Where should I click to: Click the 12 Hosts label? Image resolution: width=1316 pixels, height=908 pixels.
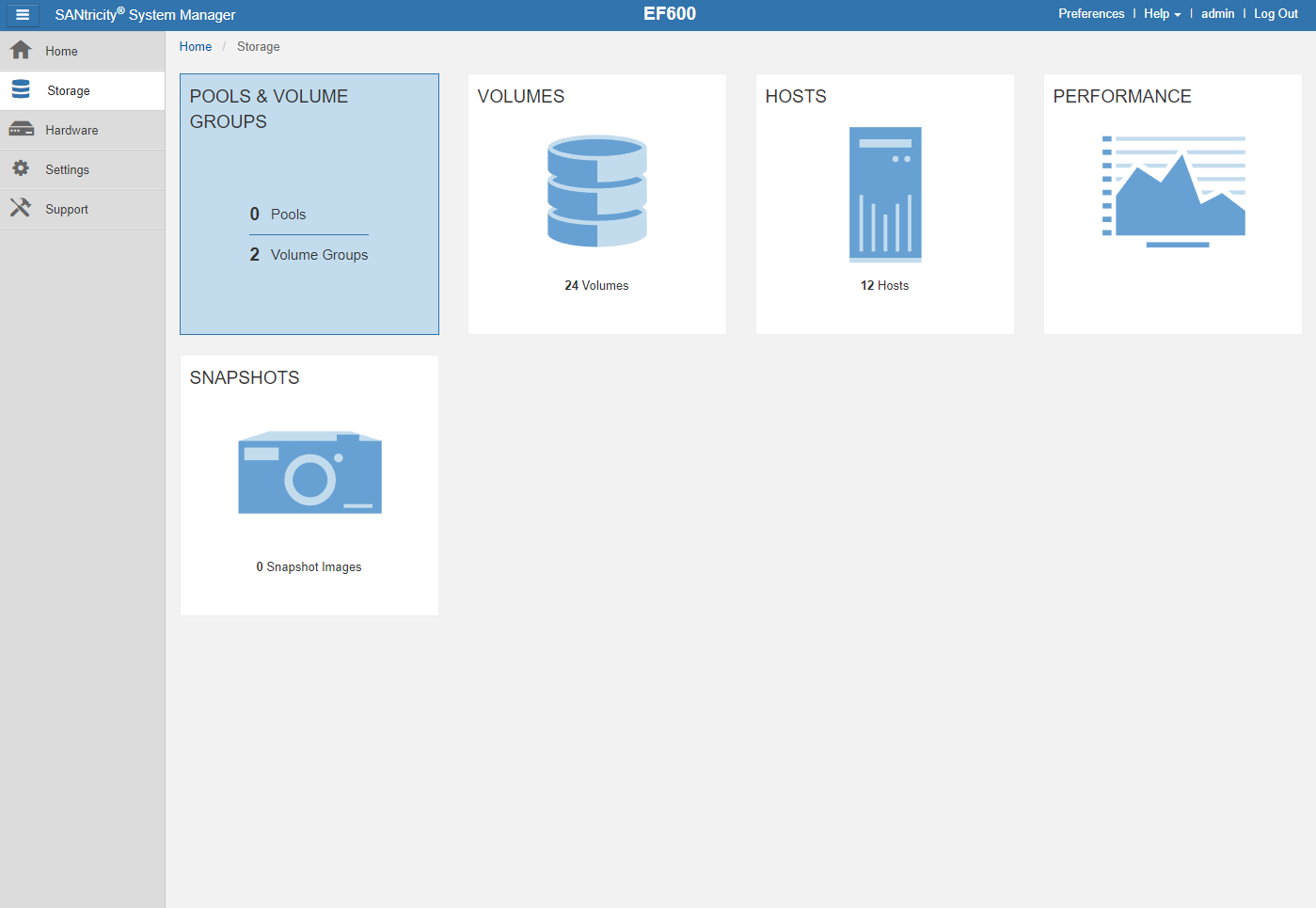click(x=884, y=285)
